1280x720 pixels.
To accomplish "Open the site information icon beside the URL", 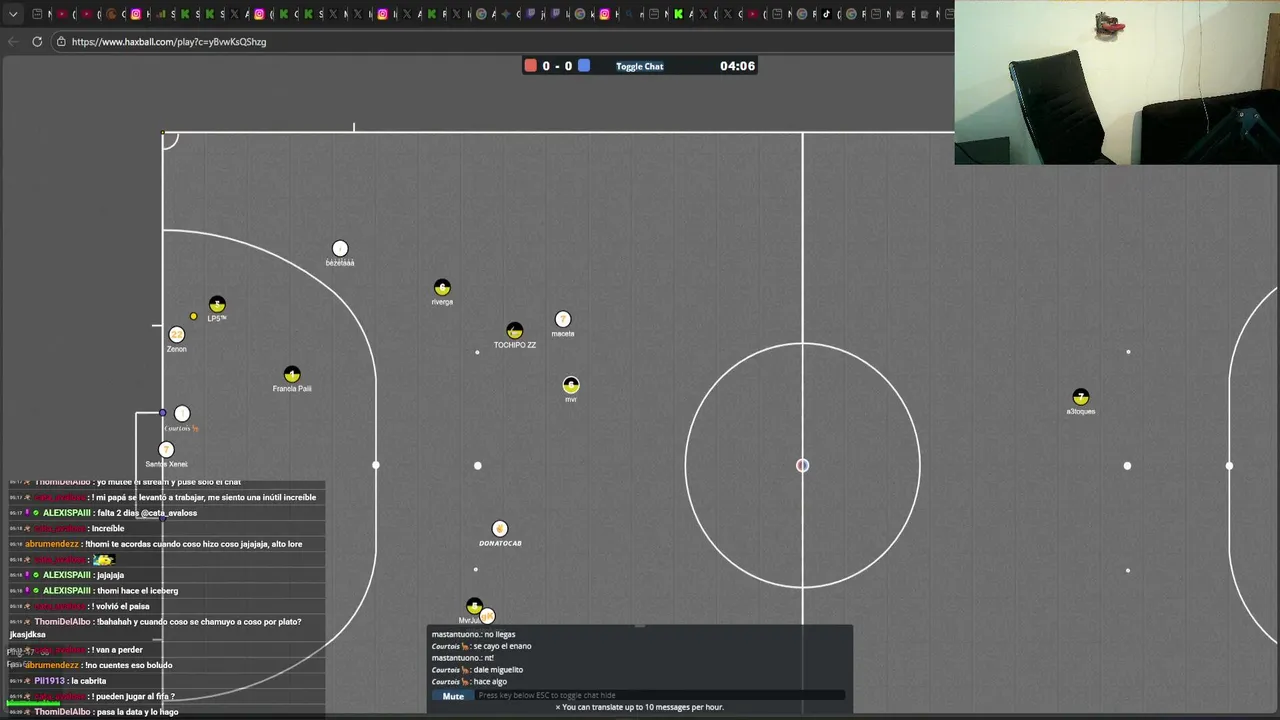I will pyautogui.click(x=61, y=42).
